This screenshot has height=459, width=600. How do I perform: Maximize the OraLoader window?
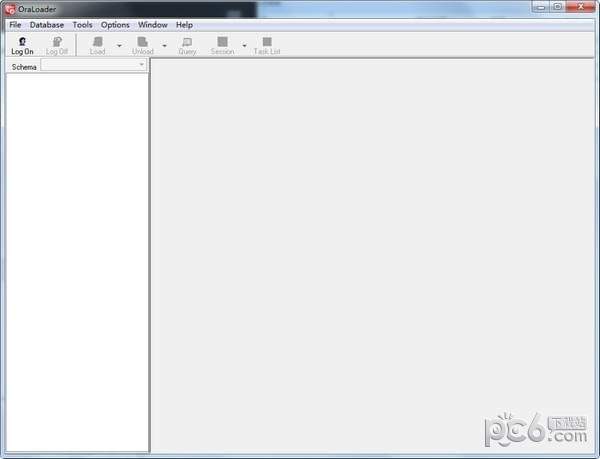click(x=558, y=7)
